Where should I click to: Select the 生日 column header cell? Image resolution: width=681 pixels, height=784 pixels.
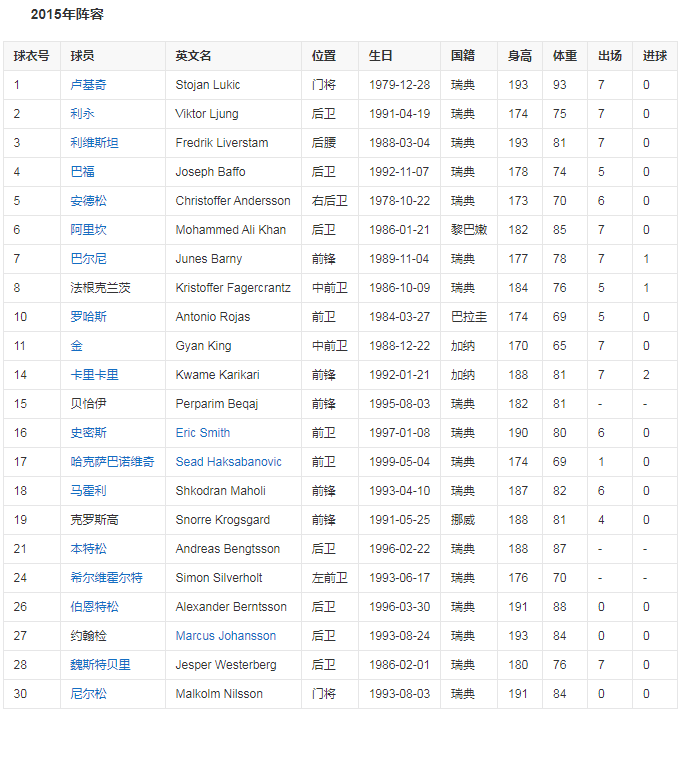pyautogui.click(x=380, y=56)
